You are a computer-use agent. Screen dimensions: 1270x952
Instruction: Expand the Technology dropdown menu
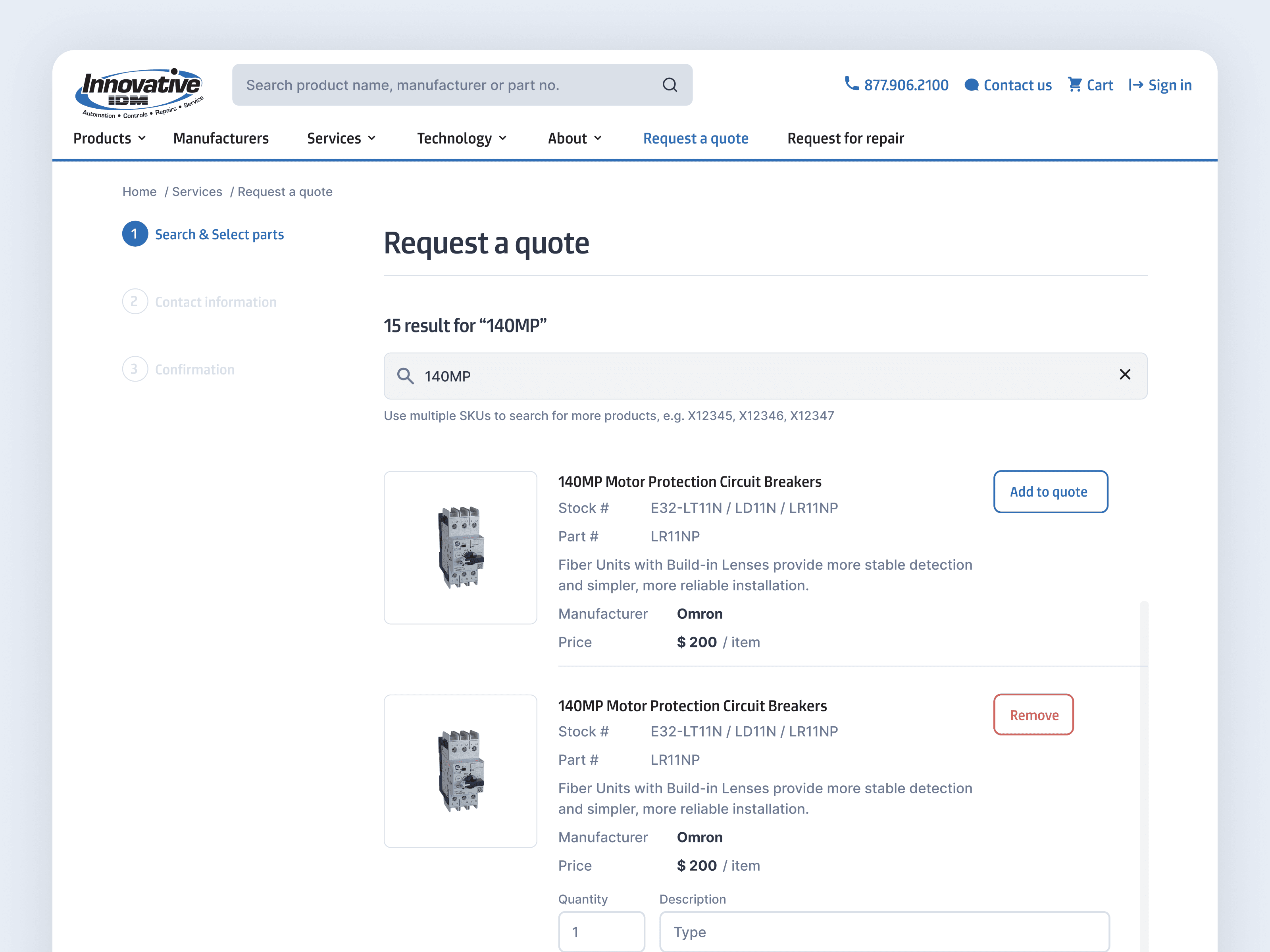coord(462,138)
